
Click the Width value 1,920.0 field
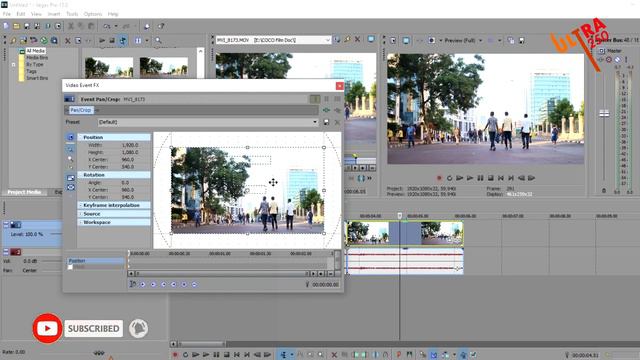pos(130,145)
